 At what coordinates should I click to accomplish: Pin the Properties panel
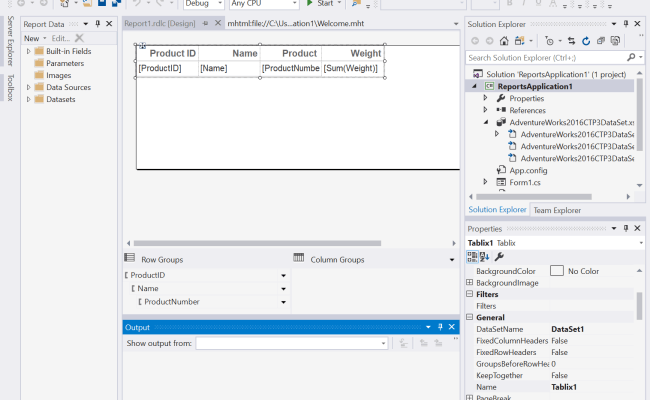(626, 228)
